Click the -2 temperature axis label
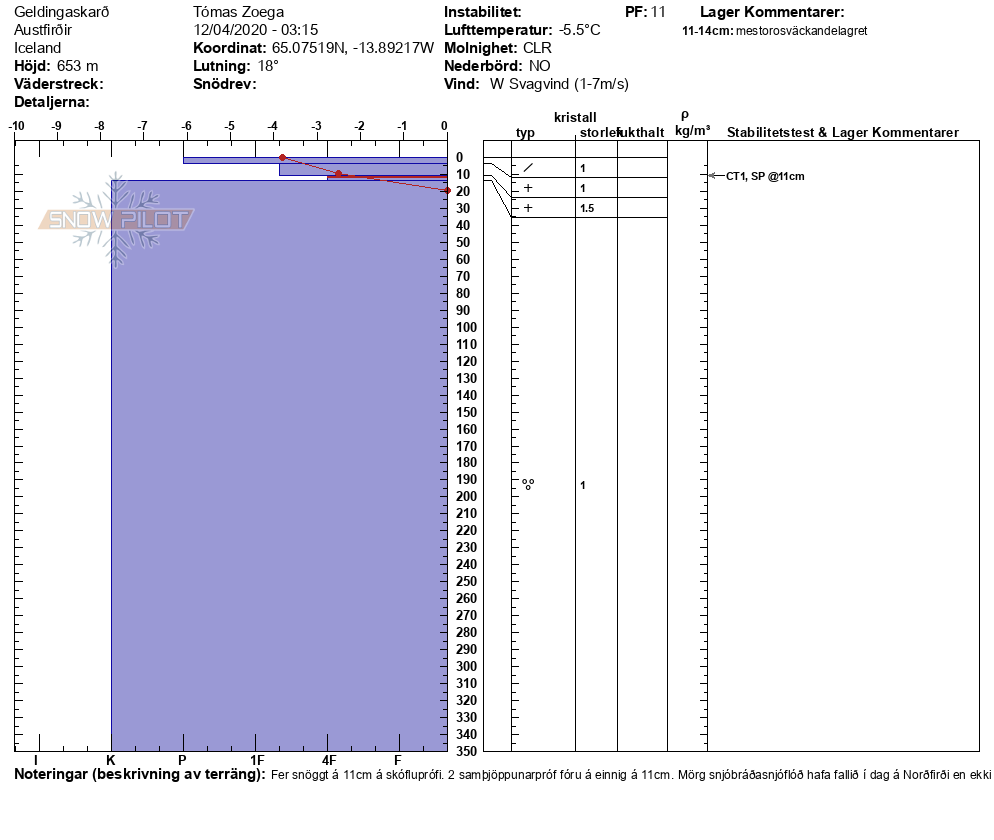The width and height of the screenshot is (994, 840). click(x=359, y=126)
